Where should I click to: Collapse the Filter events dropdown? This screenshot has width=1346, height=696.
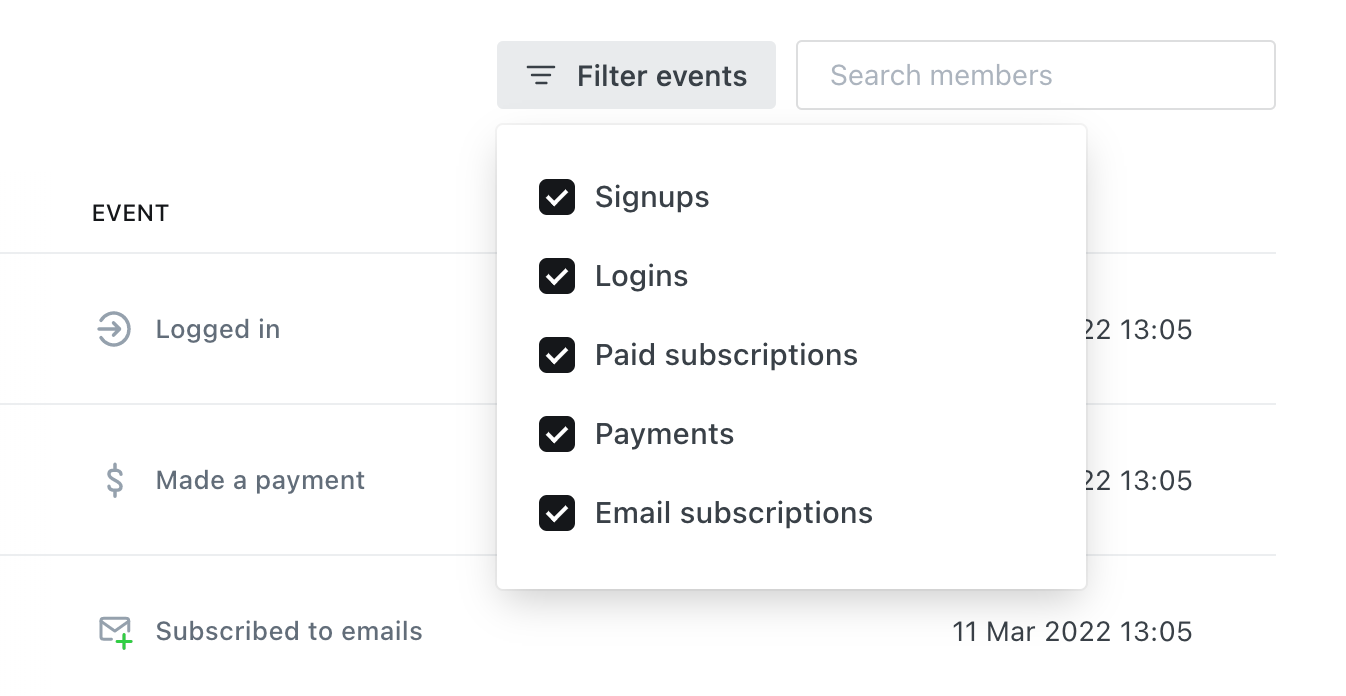click(636, 75)
